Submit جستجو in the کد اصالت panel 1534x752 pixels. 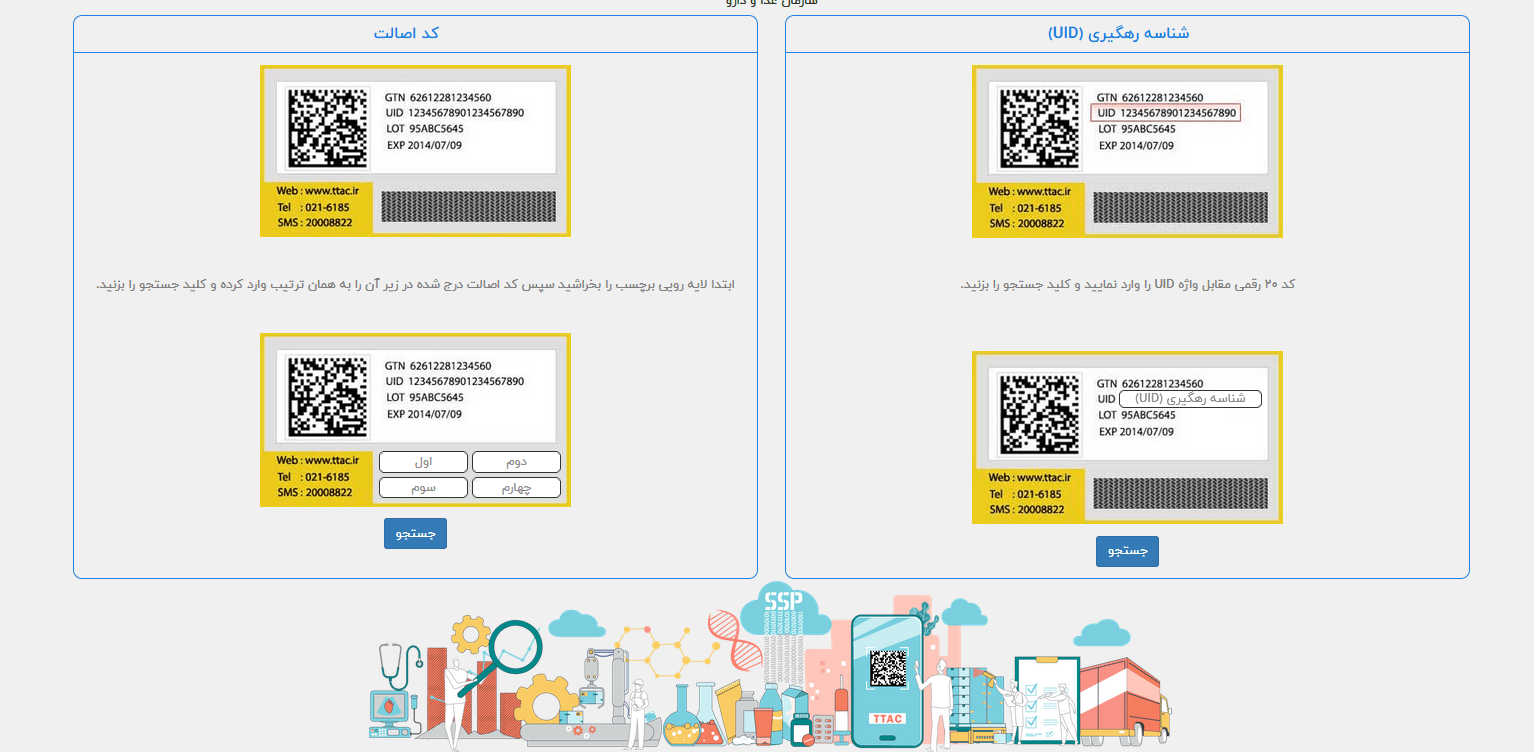tap(415, 534)
